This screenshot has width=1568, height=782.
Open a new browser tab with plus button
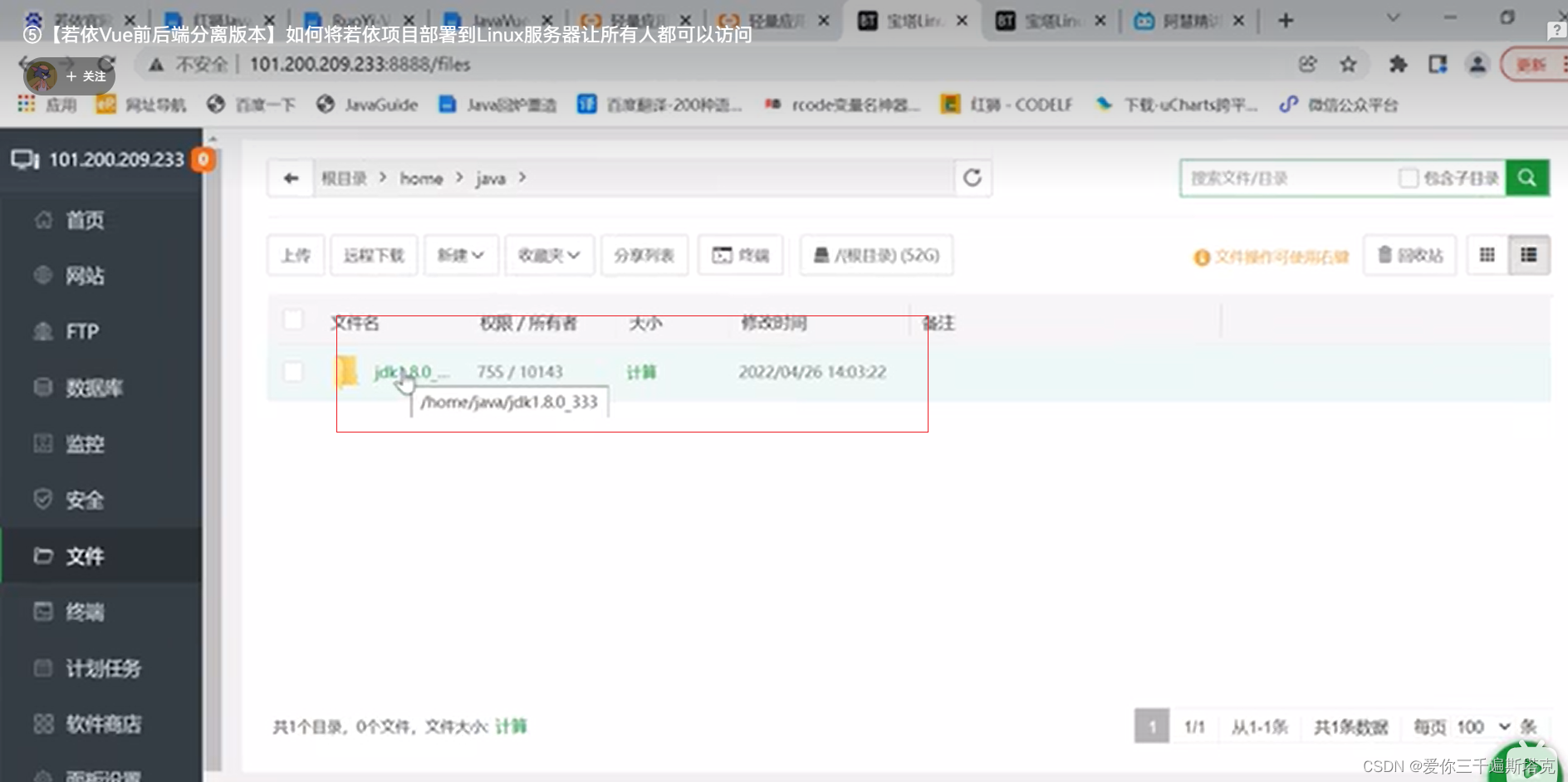pos(1286,21)
